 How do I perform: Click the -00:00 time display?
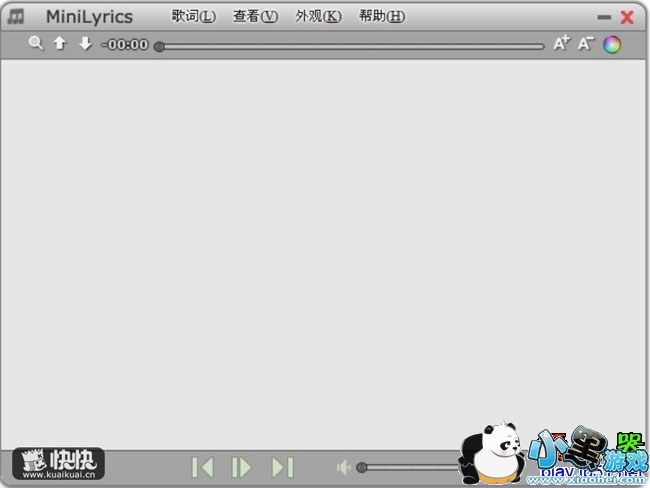coord(125,44)
